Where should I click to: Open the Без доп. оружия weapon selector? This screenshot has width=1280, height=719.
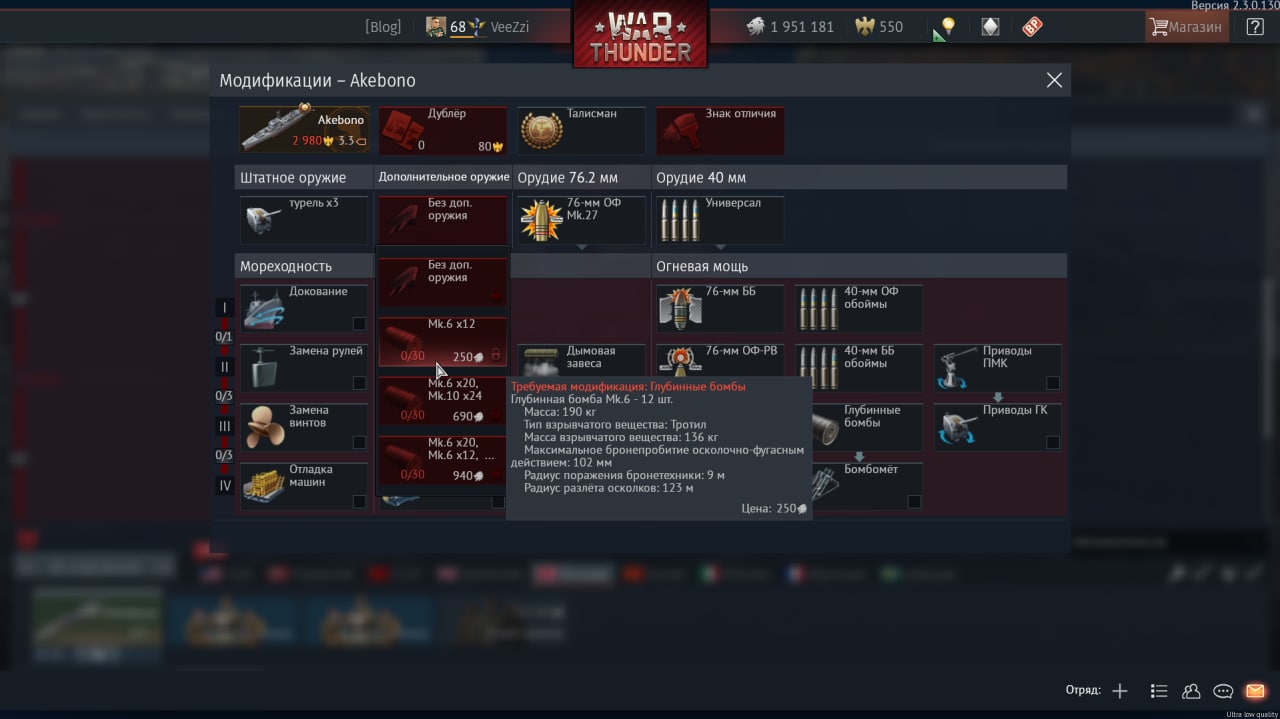point(442,220)
